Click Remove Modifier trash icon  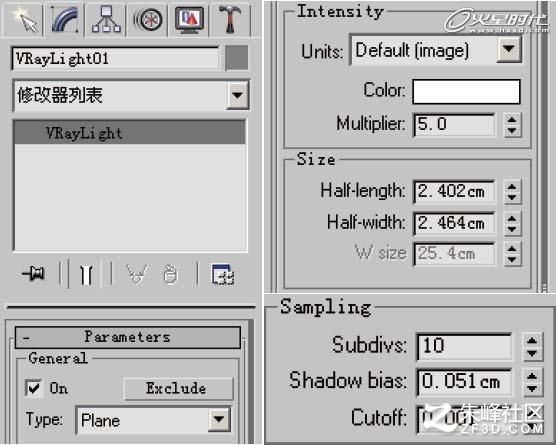[170, 274]
